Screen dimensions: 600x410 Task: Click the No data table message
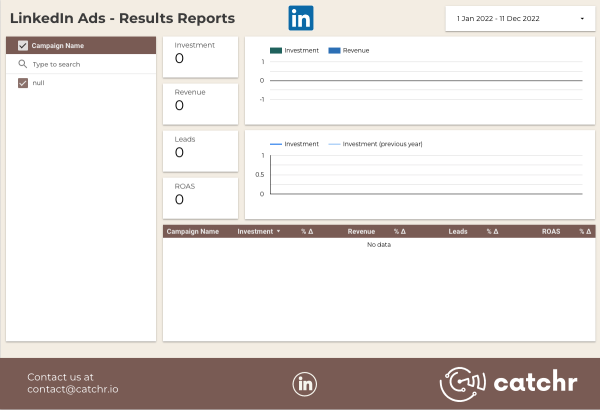379,245
